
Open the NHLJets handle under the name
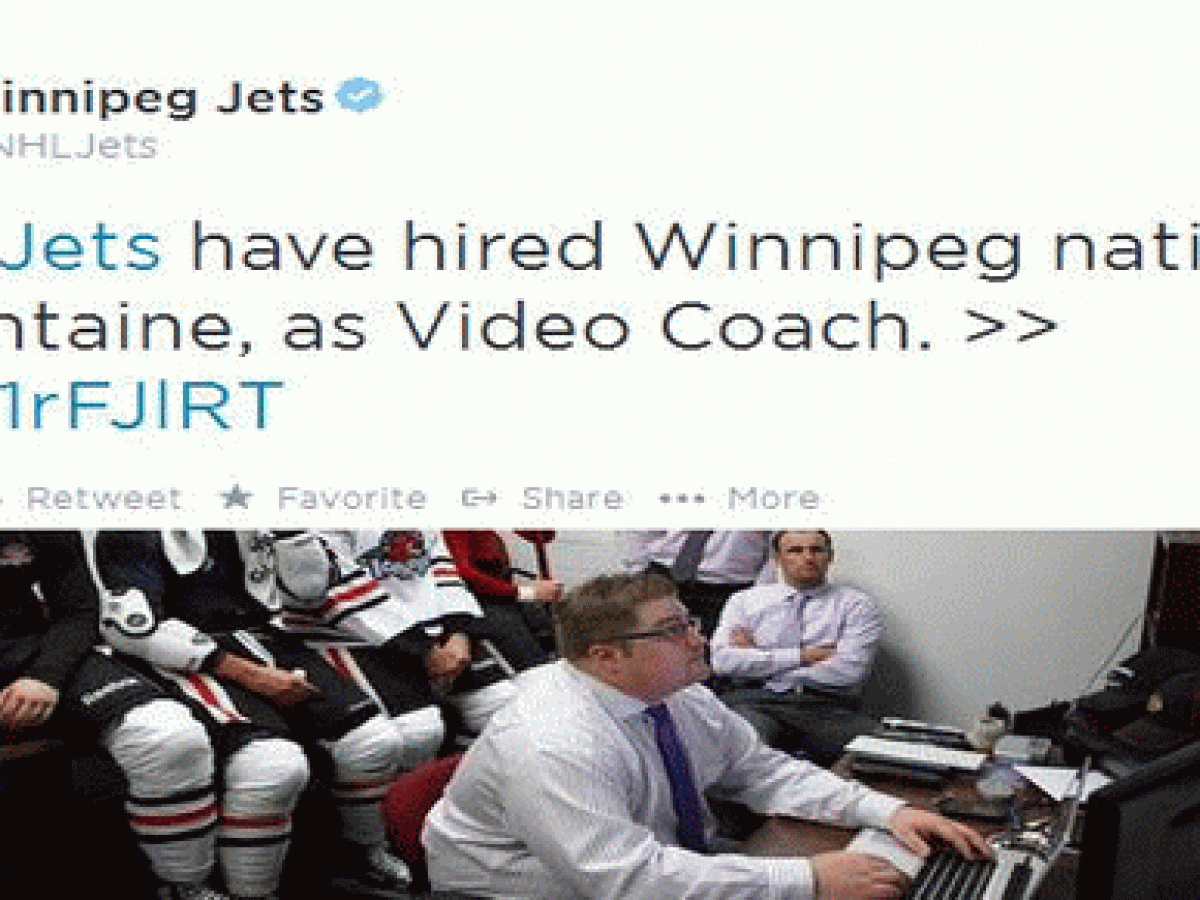(78, 146)
